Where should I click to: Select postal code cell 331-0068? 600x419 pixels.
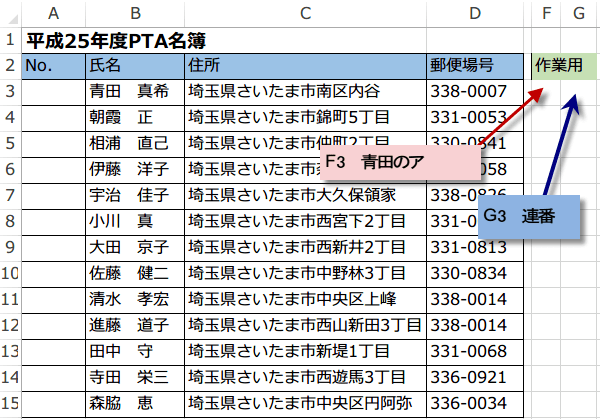click(x=475, y=352)
